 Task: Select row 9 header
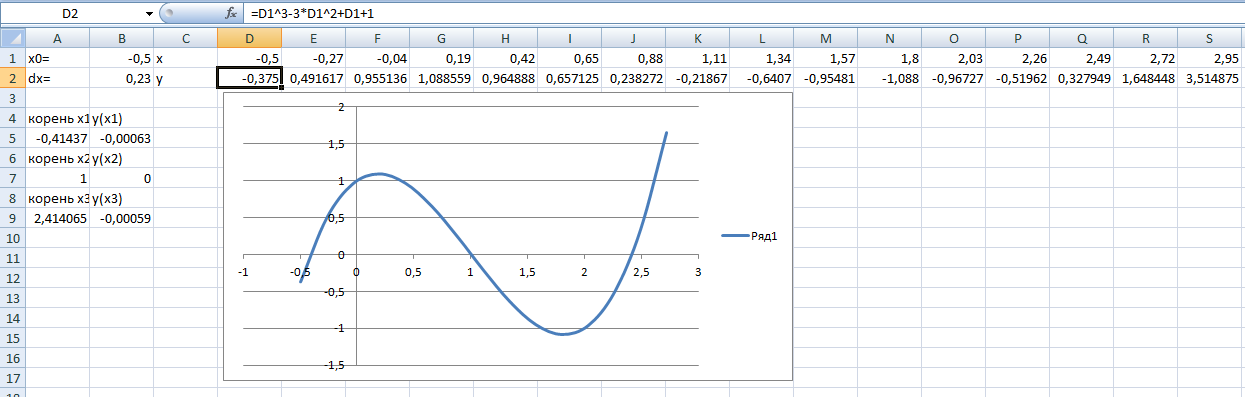(13, 218)
